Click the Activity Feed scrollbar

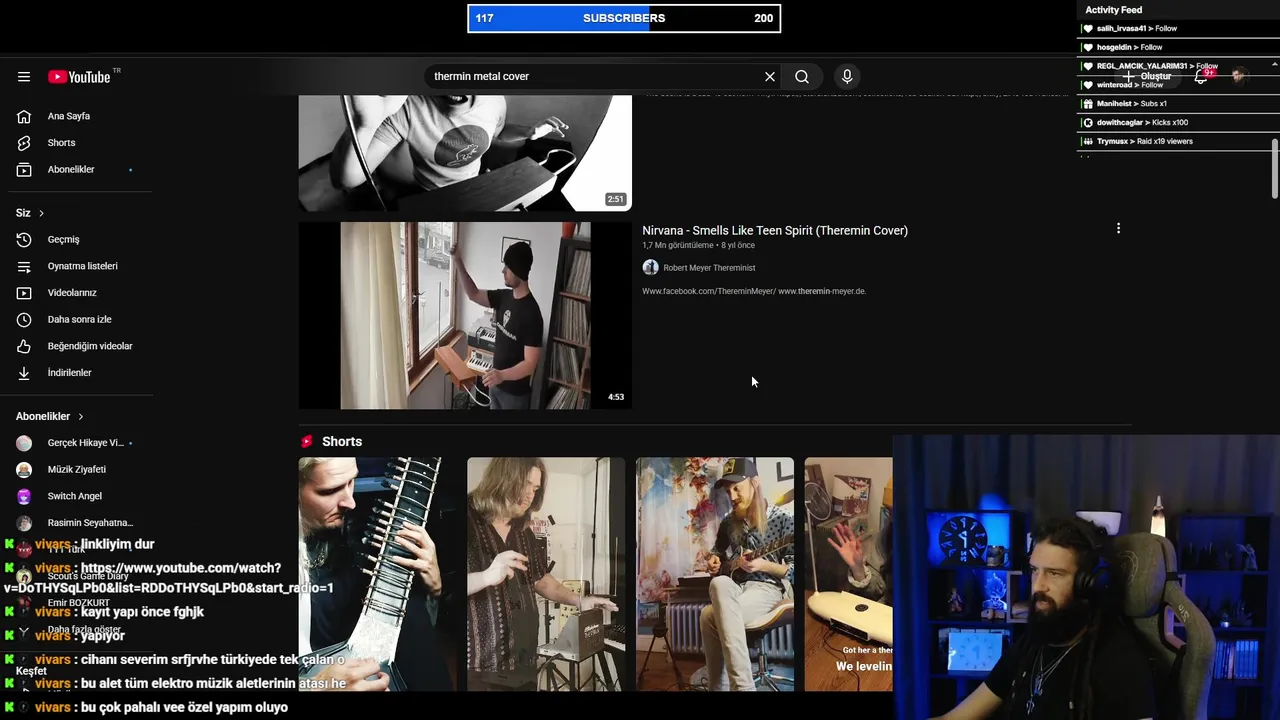tap(1275, 168)
